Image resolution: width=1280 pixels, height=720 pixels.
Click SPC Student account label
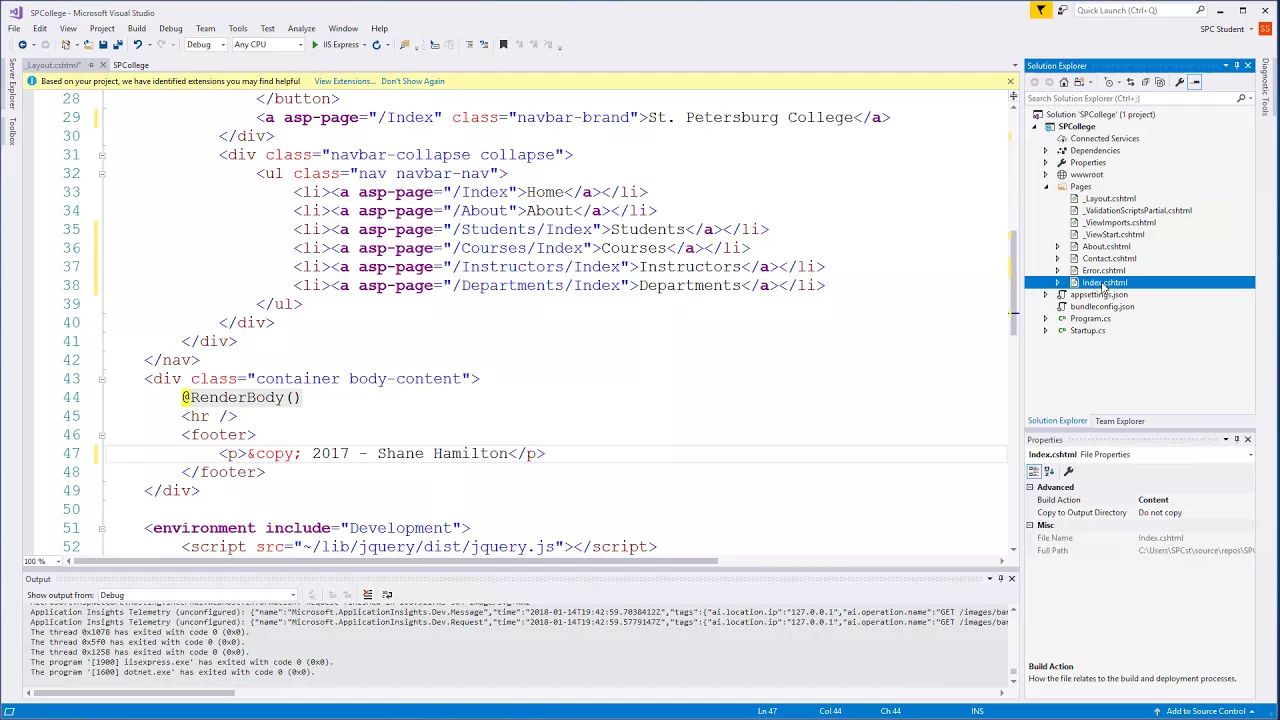[1222, 29]
